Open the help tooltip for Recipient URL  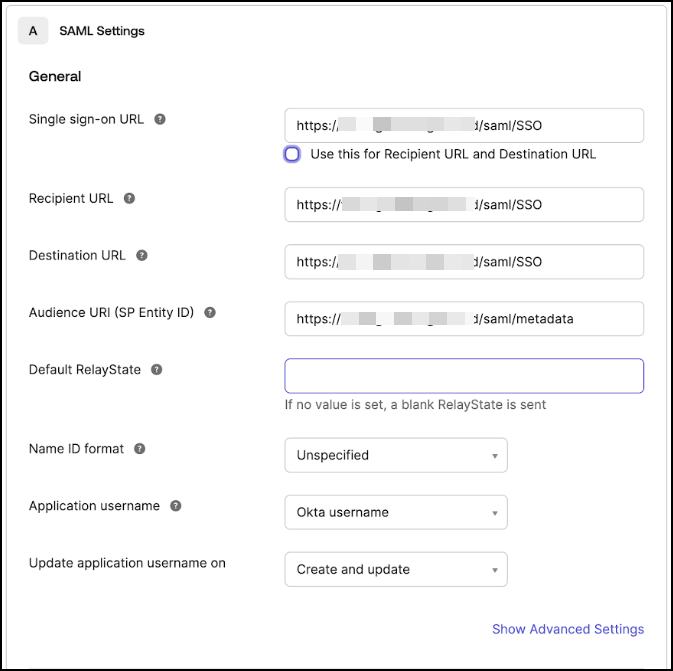point(129,198)
